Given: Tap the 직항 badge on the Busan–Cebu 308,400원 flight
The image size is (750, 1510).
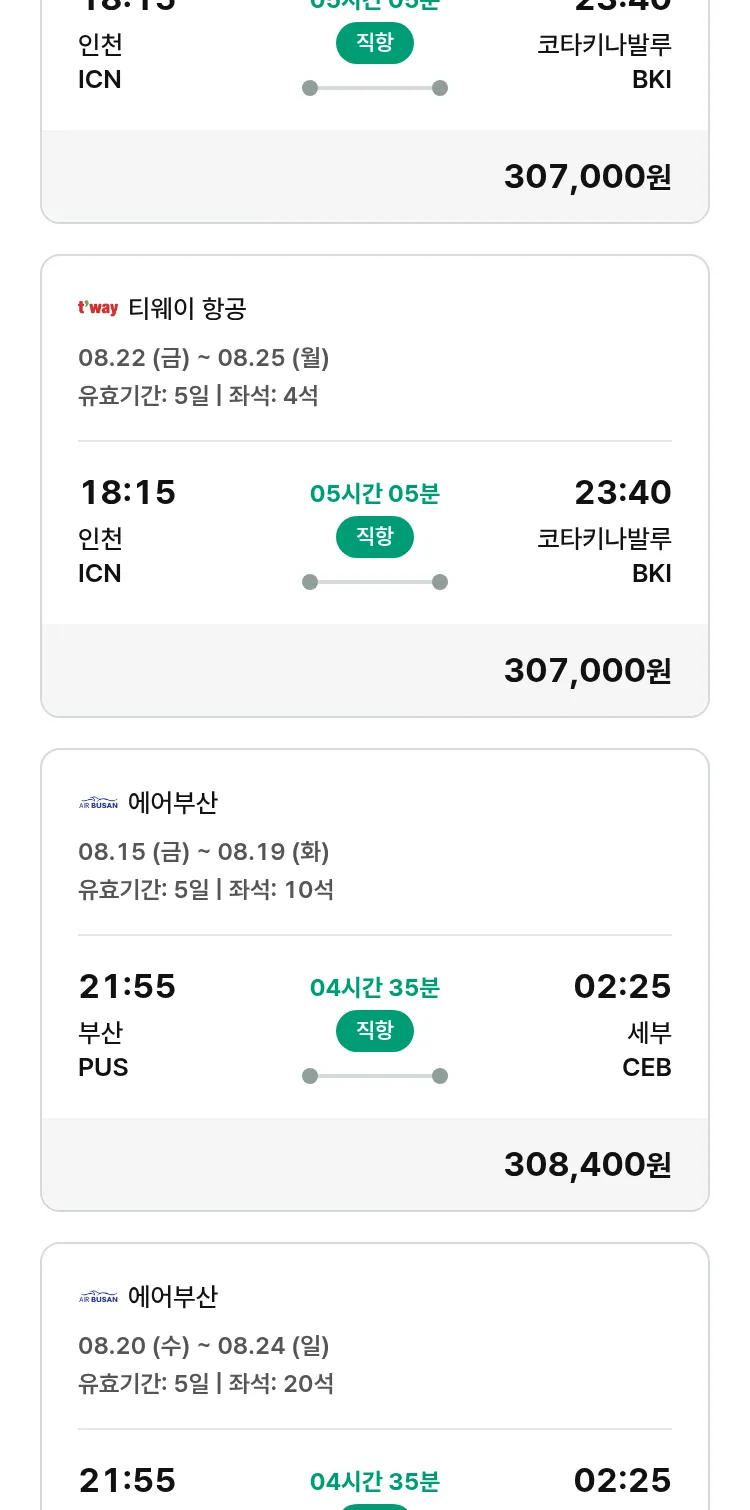Looking at the screenshot, I should coord(375,1031).
